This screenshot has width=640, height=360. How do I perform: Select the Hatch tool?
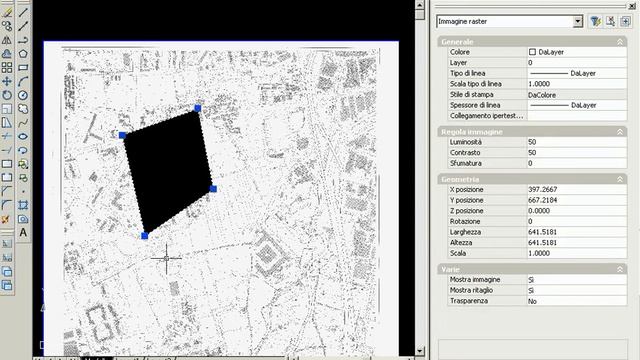[x=23, y=205]
